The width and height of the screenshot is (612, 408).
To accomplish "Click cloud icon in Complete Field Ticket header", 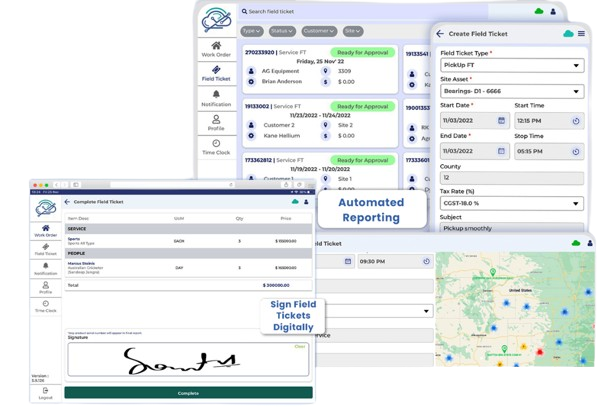I will point(295,202).
